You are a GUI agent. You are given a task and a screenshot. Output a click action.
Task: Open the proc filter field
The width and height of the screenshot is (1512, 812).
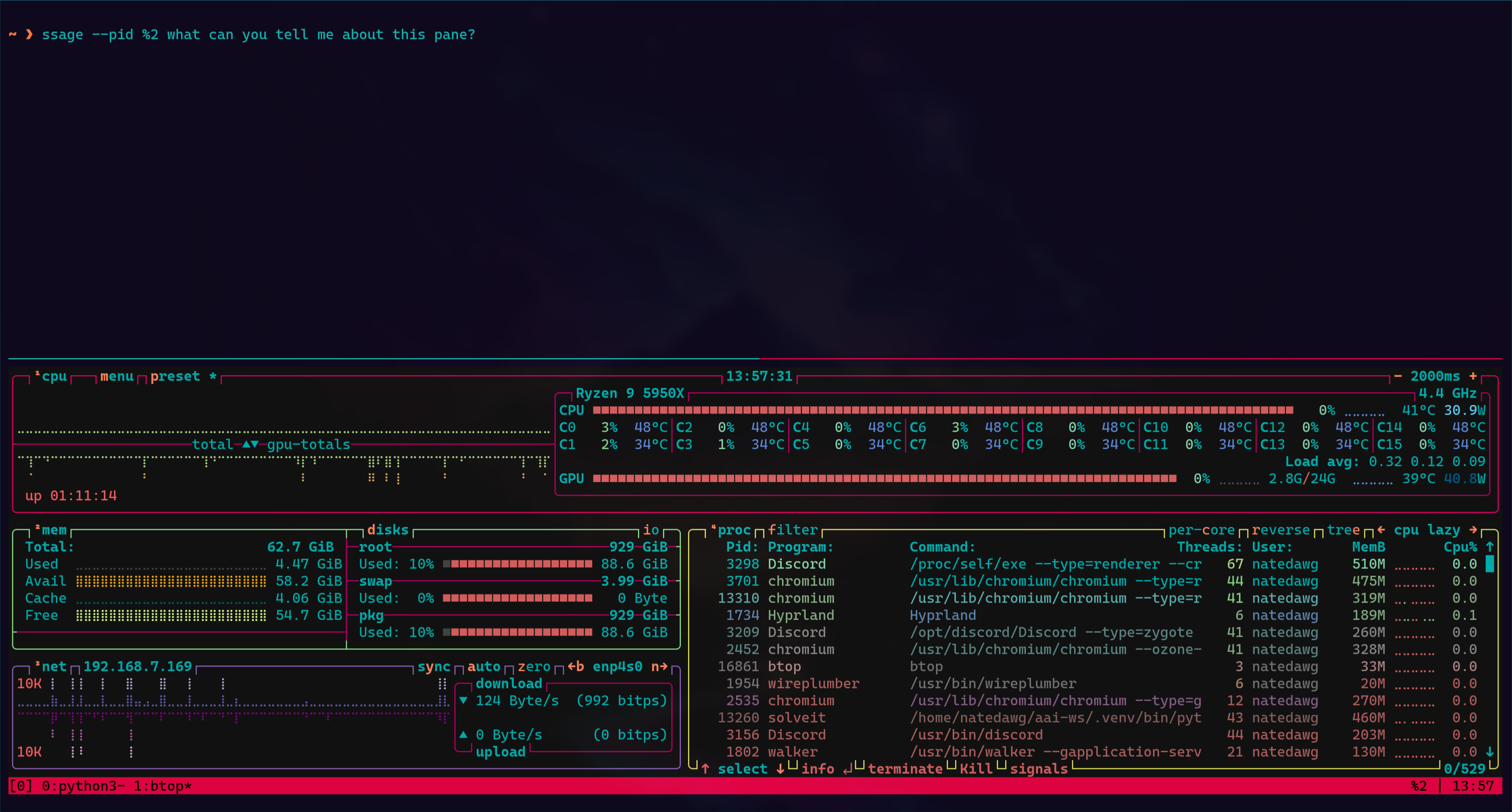(x=793, y=530)
